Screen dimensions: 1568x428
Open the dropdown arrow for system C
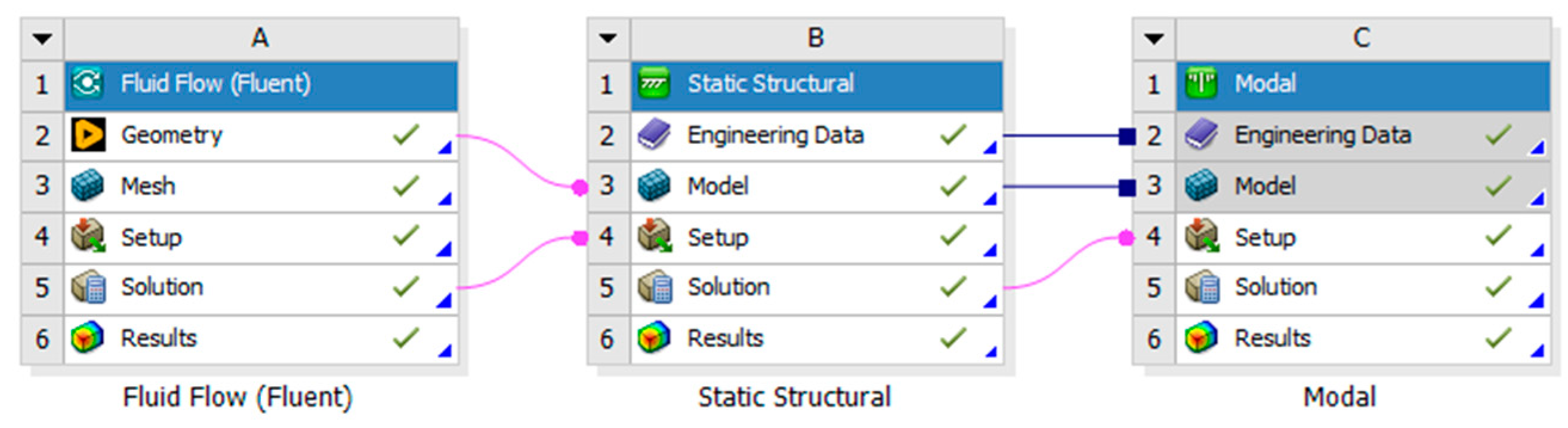coord(1154,39)
